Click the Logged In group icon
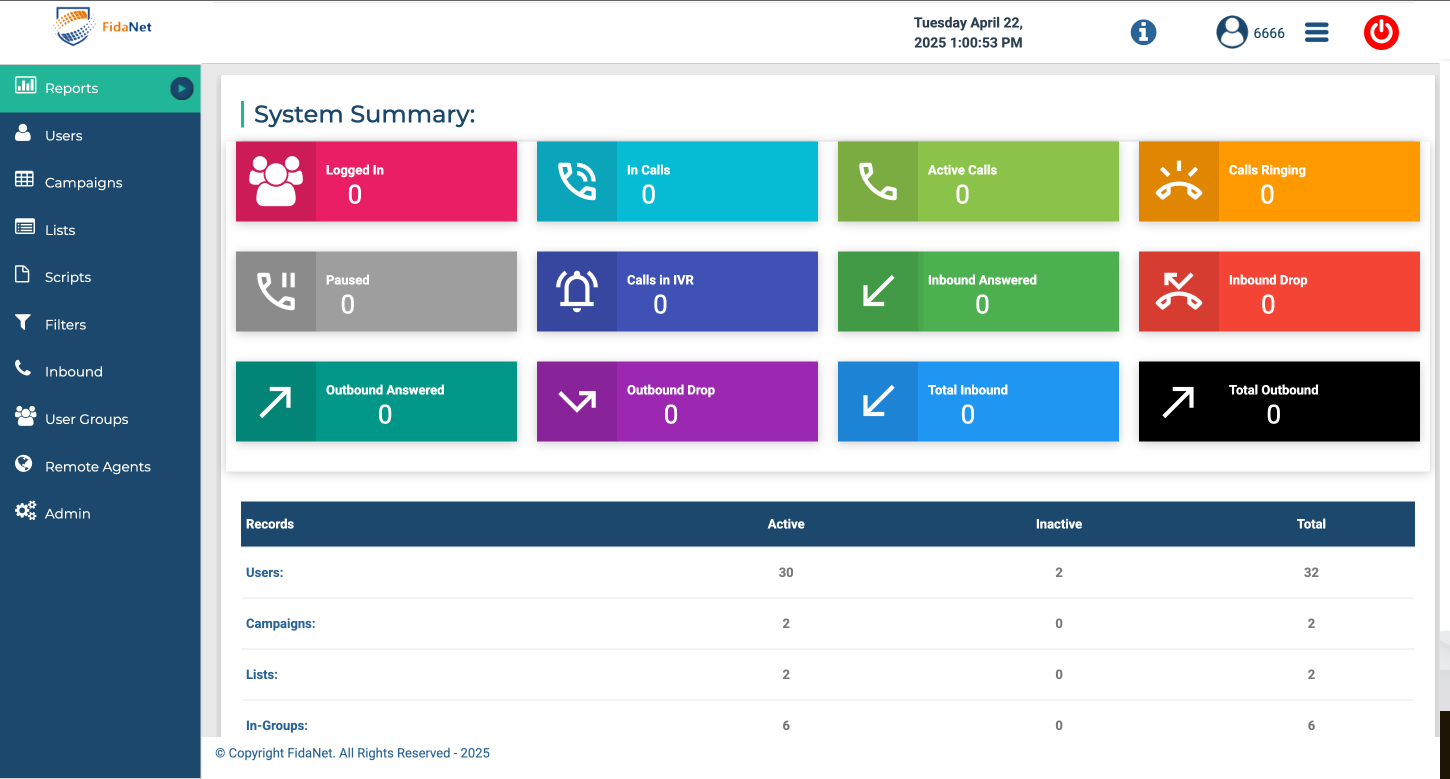This screenshot has height=779, width=1450. click(276, 181)
